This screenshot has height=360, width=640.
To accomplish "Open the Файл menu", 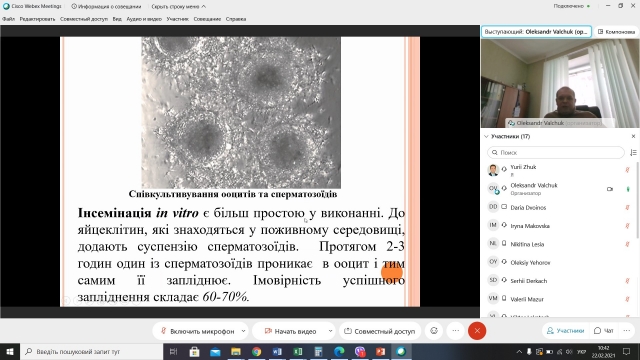I will point(8,19).
